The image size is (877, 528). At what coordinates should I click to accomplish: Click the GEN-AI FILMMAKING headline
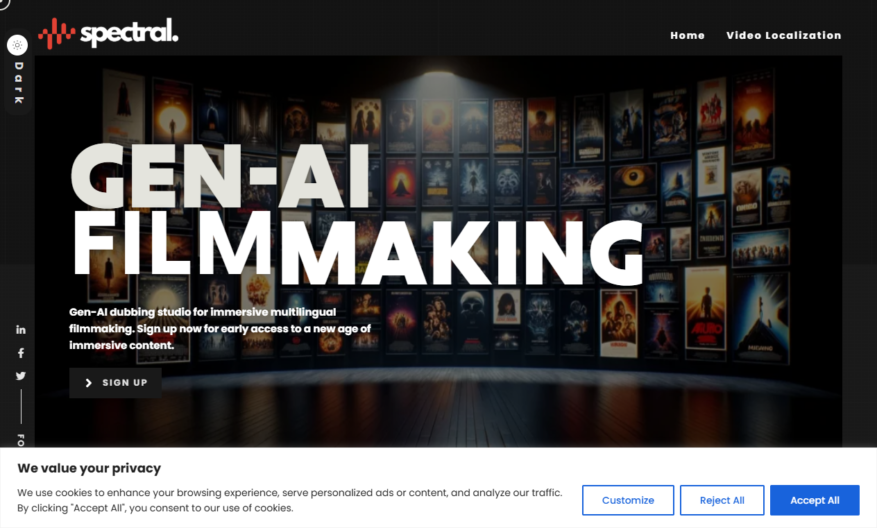pyautogui.click(x=357, y=215)
